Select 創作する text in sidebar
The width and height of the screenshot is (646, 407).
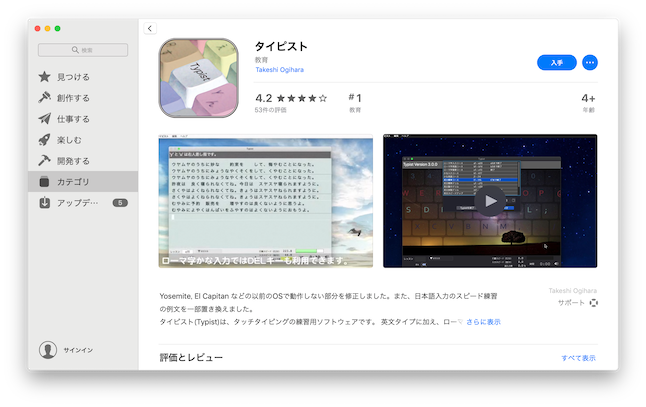(73, 98)
